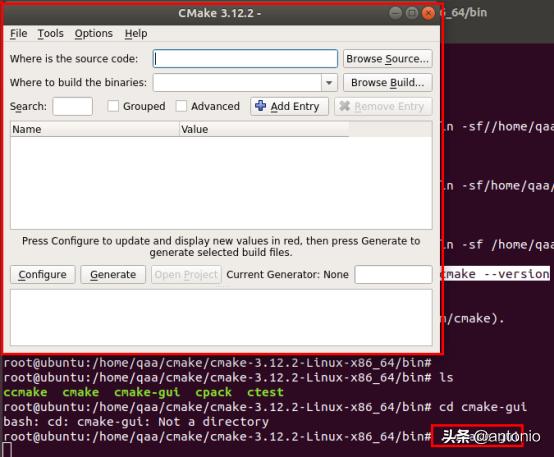Expand the build binaries dropdown arrow
554x457 pixels.
pos(329,83)
